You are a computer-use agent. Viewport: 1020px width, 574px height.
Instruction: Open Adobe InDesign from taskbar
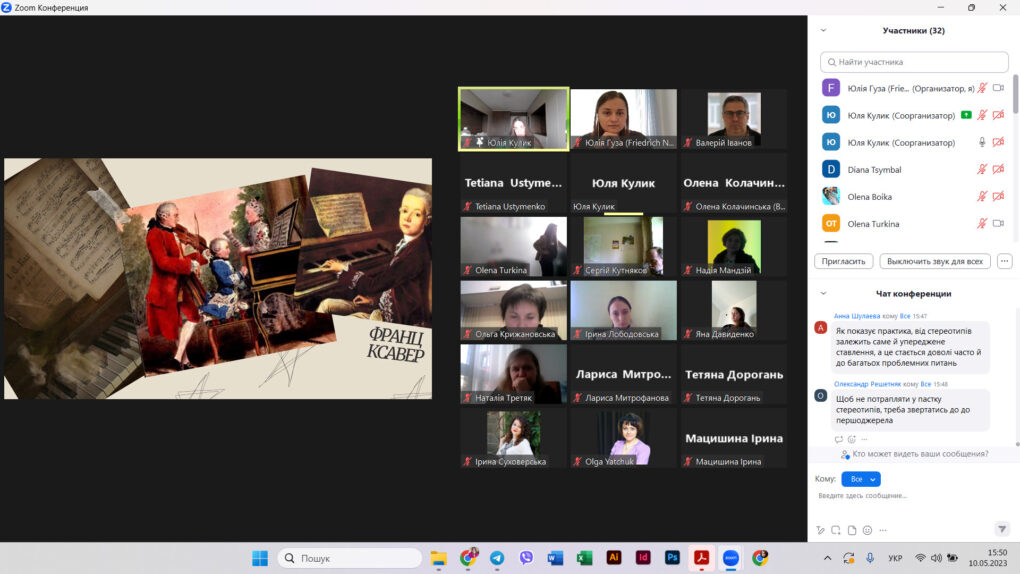point(643,558)
